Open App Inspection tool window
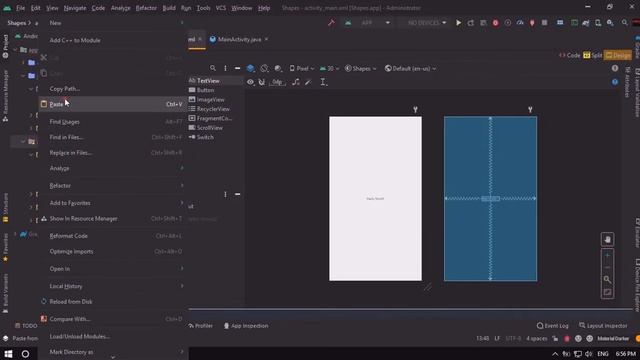The image size is (640, 360). tap(246, 326)
